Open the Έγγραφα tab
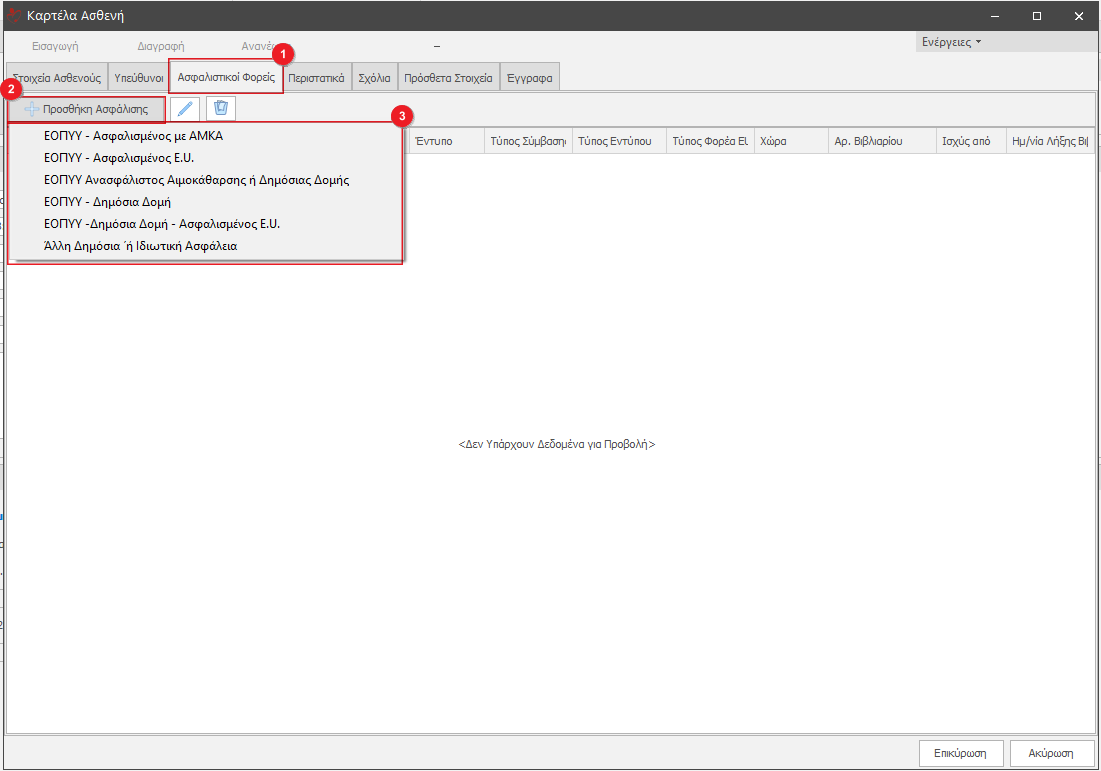 pos(530,77)
